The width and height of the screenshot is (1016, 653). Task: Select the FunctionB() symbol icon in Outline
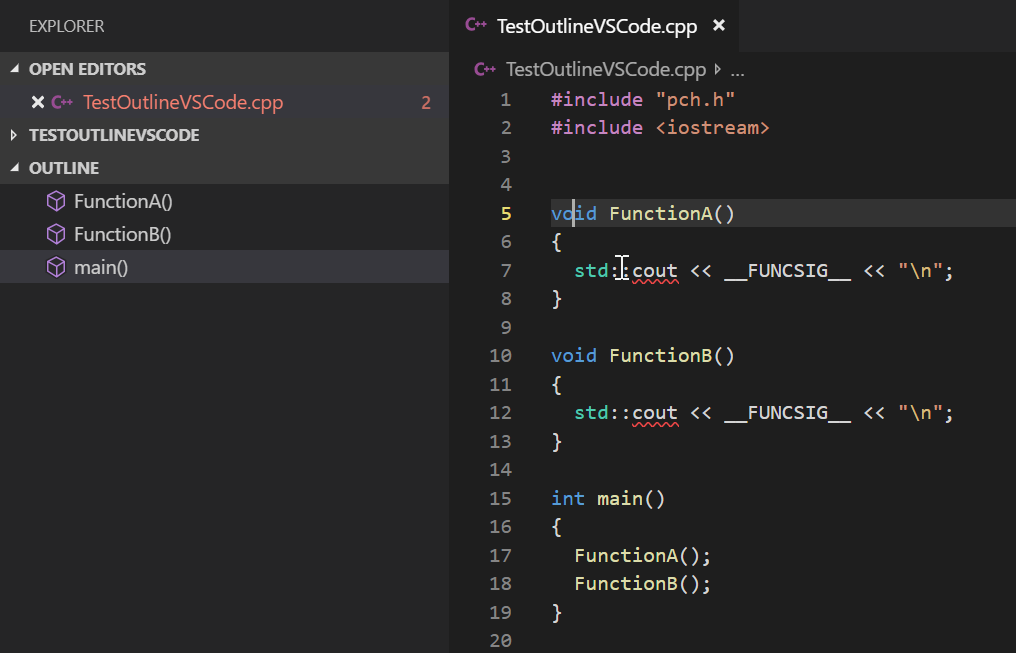55,233
